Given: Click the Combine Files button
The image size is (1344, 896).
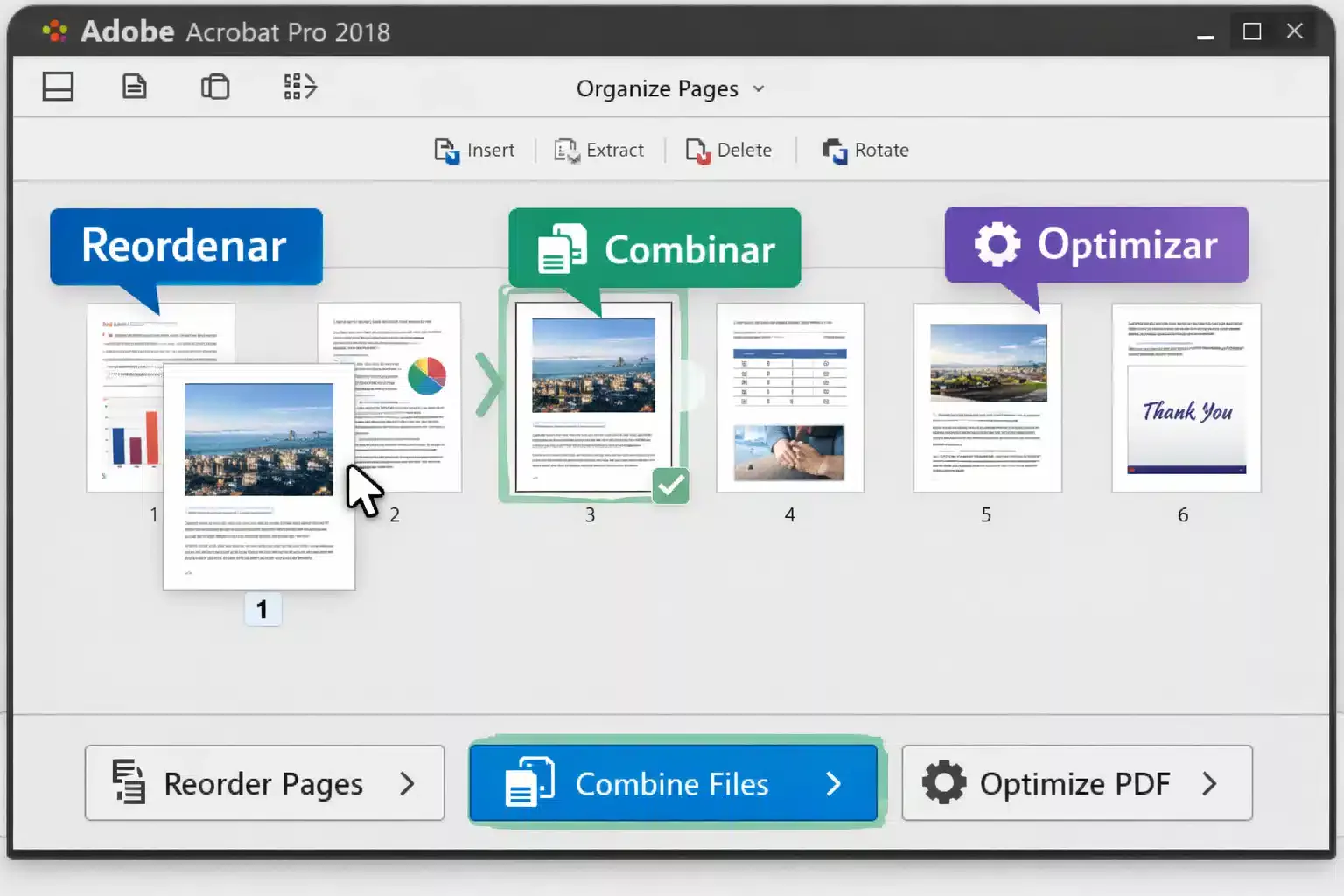Looking at the screenshot, I should (673, 782).
